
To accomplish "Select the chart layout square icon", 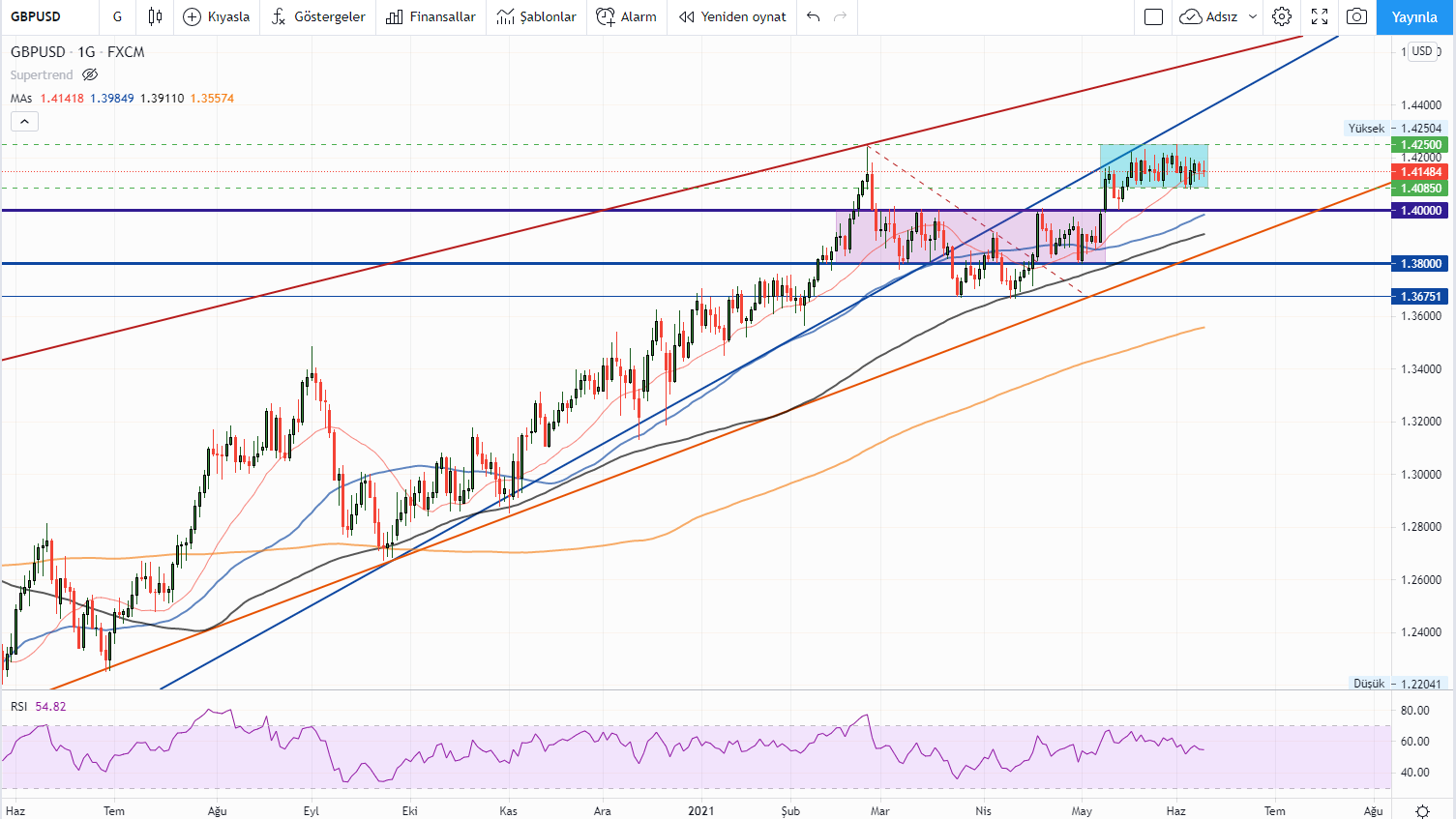I will click(x=1153, y=16).
